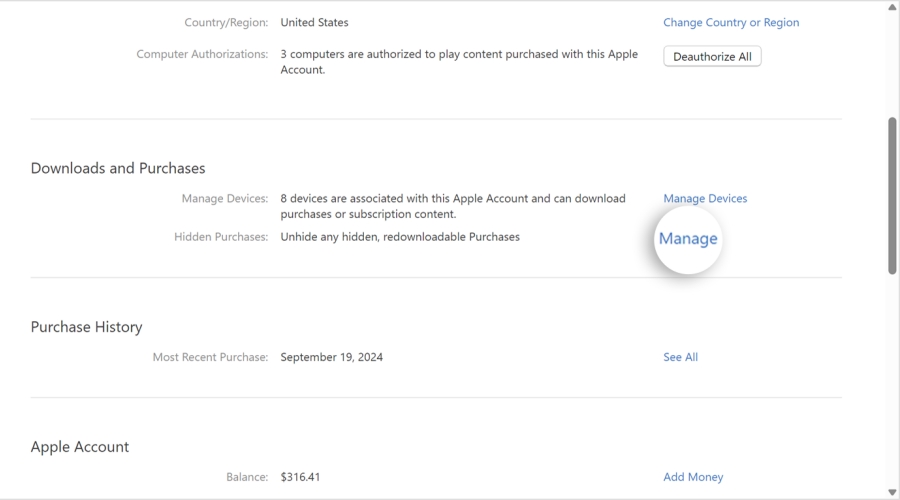This screenshot has height=500, width=900.
Task: Select the Computer Authorizations label
Action: tap(202, 54)
